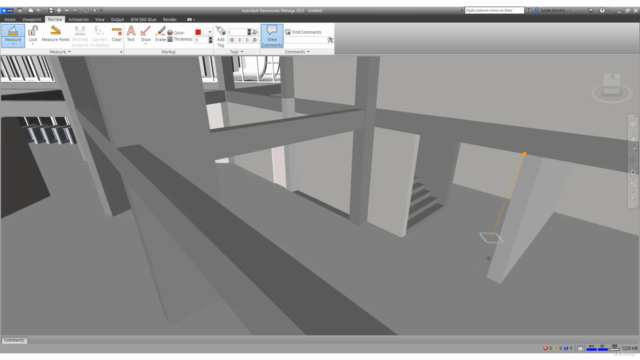
Task: Jump to the first tag
Action: (x=231, y=40)
